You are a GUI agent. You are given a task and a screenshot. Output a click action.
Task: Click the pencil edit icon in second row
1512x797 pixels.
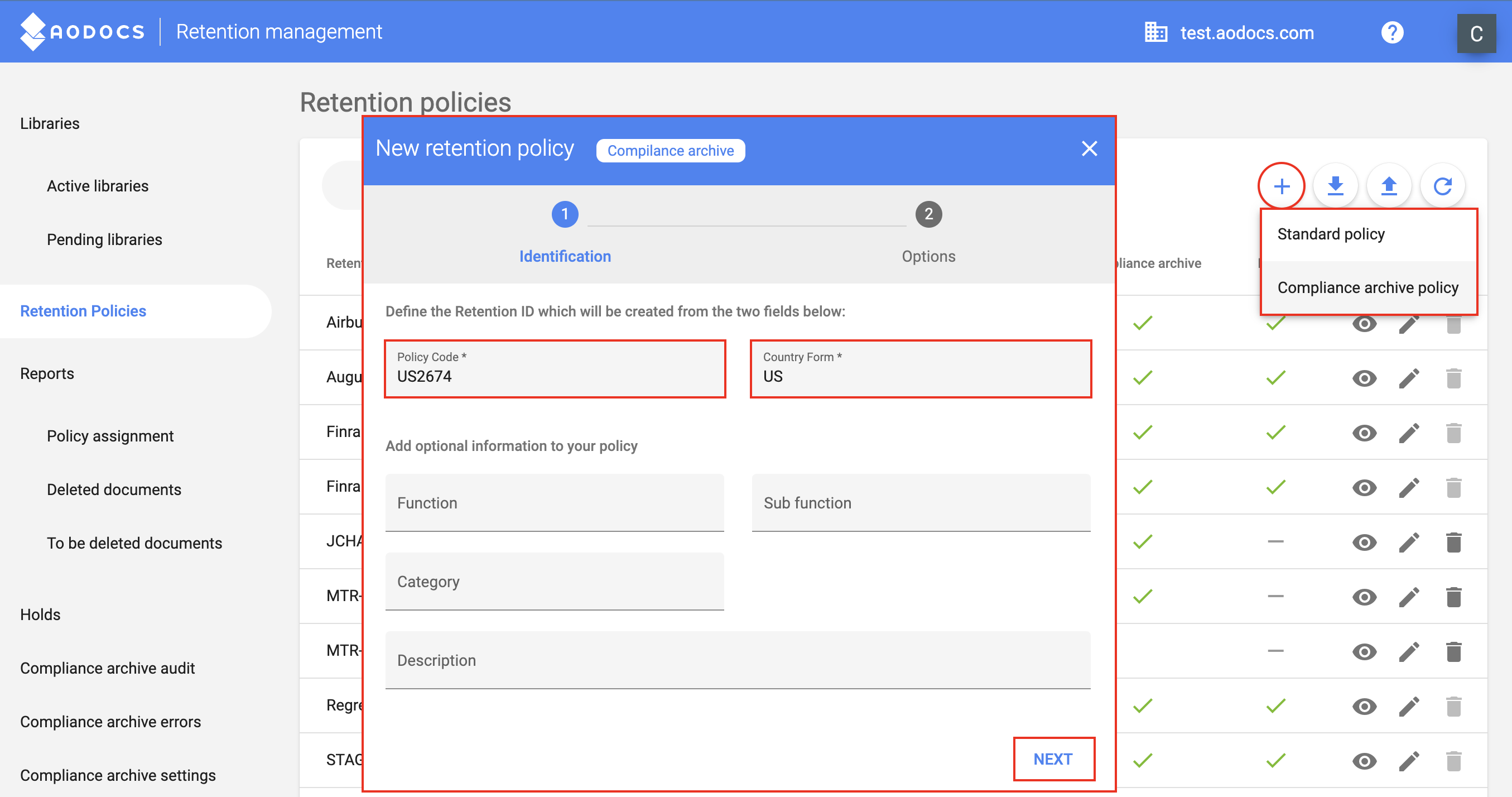tap(1409, 378)
